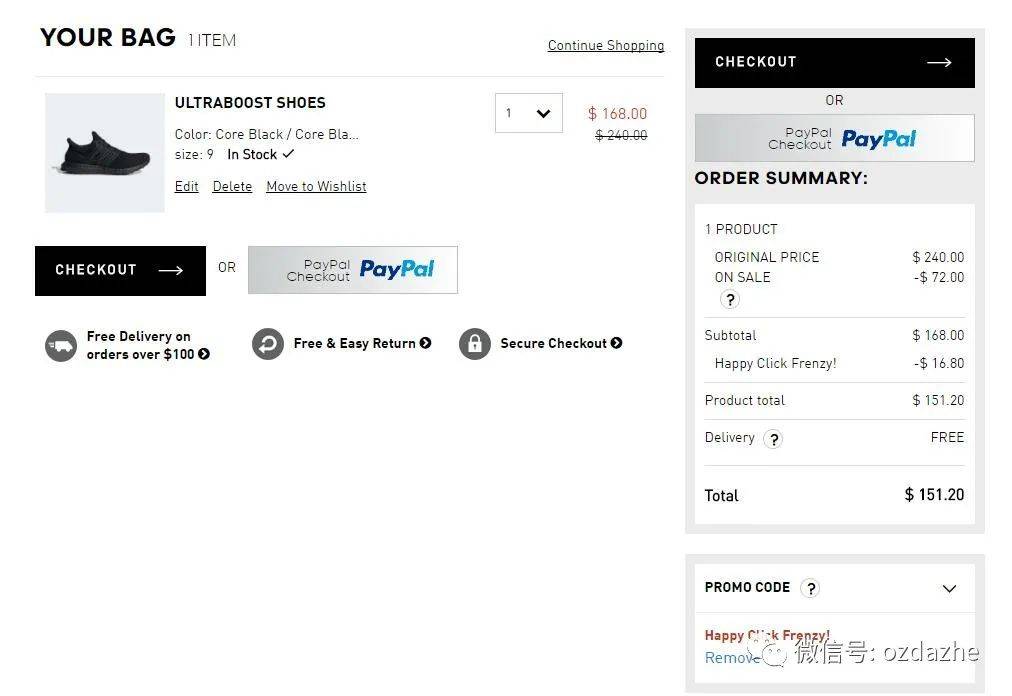
Task: Open Free Delivery on orders over $100 info
Action: (148, 345)
